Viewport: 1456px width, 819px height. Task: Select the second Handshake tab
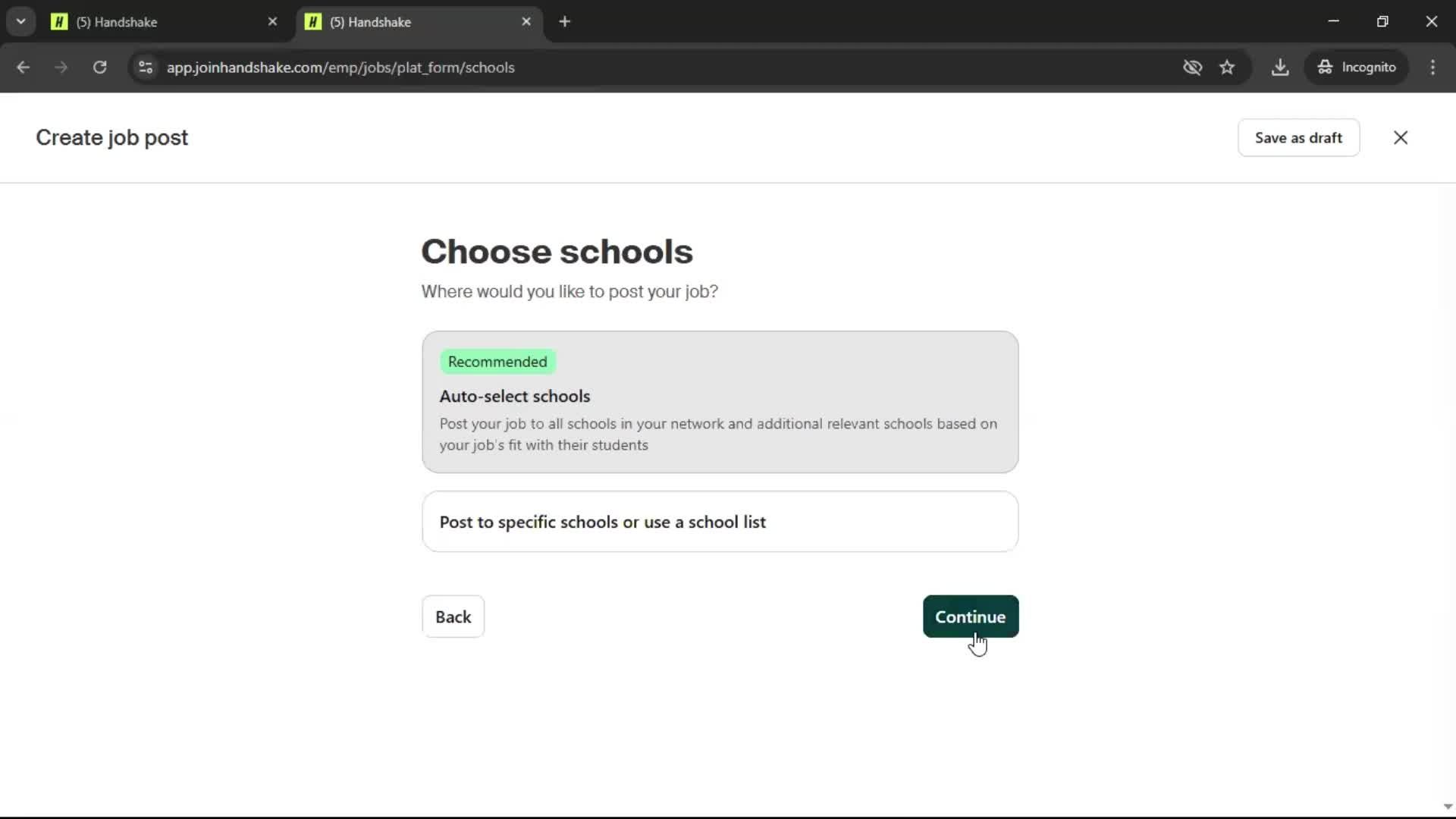419,22
